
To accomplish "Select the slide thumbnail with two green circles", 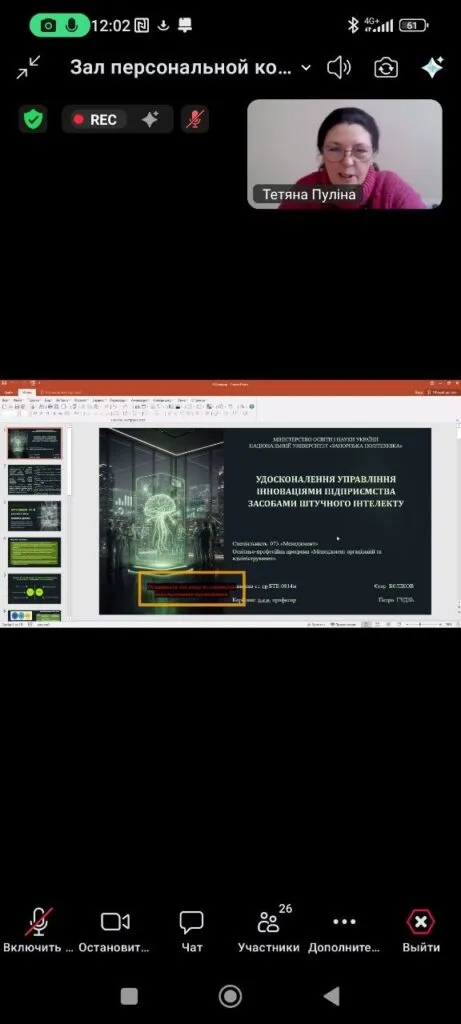I will pos(35,589).
